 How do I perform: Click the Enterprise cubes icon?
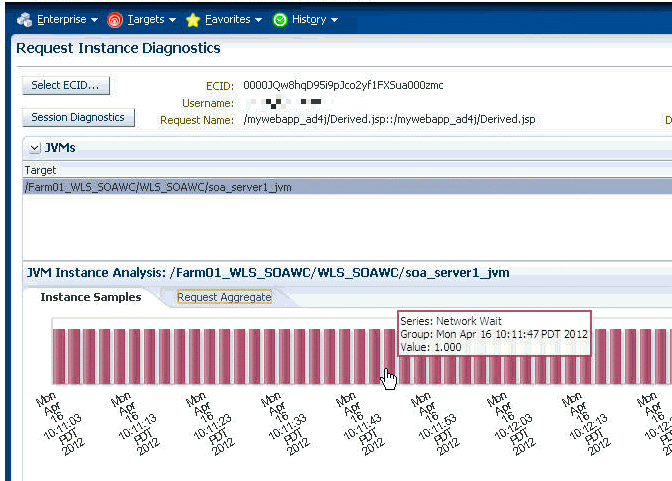click(24, 20)
